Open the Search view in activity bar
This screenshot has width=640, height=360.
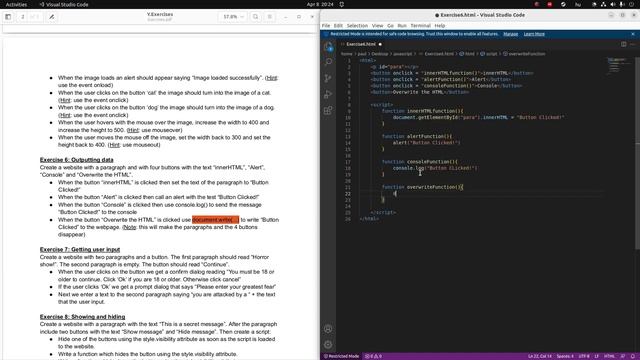pyautogui.click(x=328, y=62)
